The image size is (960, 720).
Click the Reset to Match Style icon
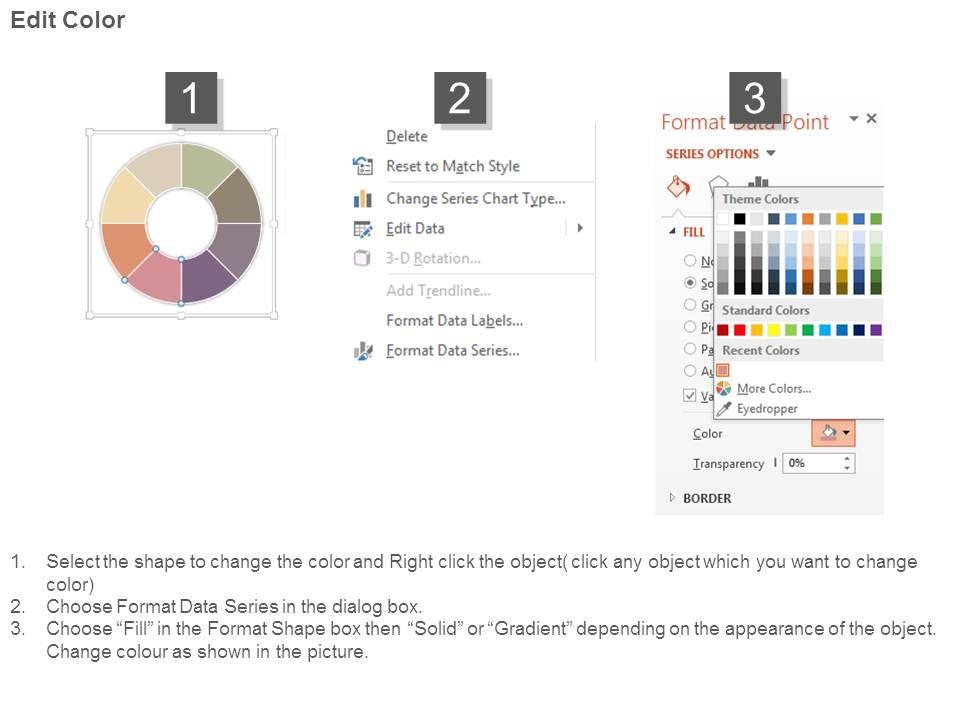362,167
